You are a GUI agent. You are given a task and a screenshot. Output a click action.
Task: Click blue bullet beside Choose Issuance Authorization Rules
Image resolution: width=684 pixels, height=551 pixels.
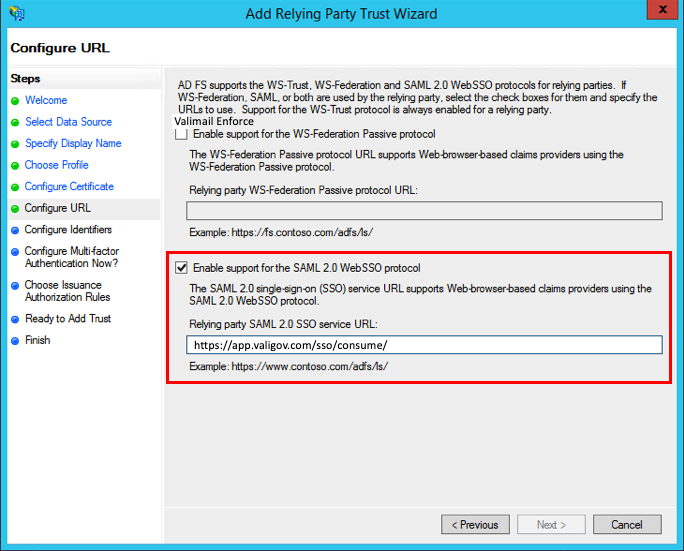coord(15,286)
